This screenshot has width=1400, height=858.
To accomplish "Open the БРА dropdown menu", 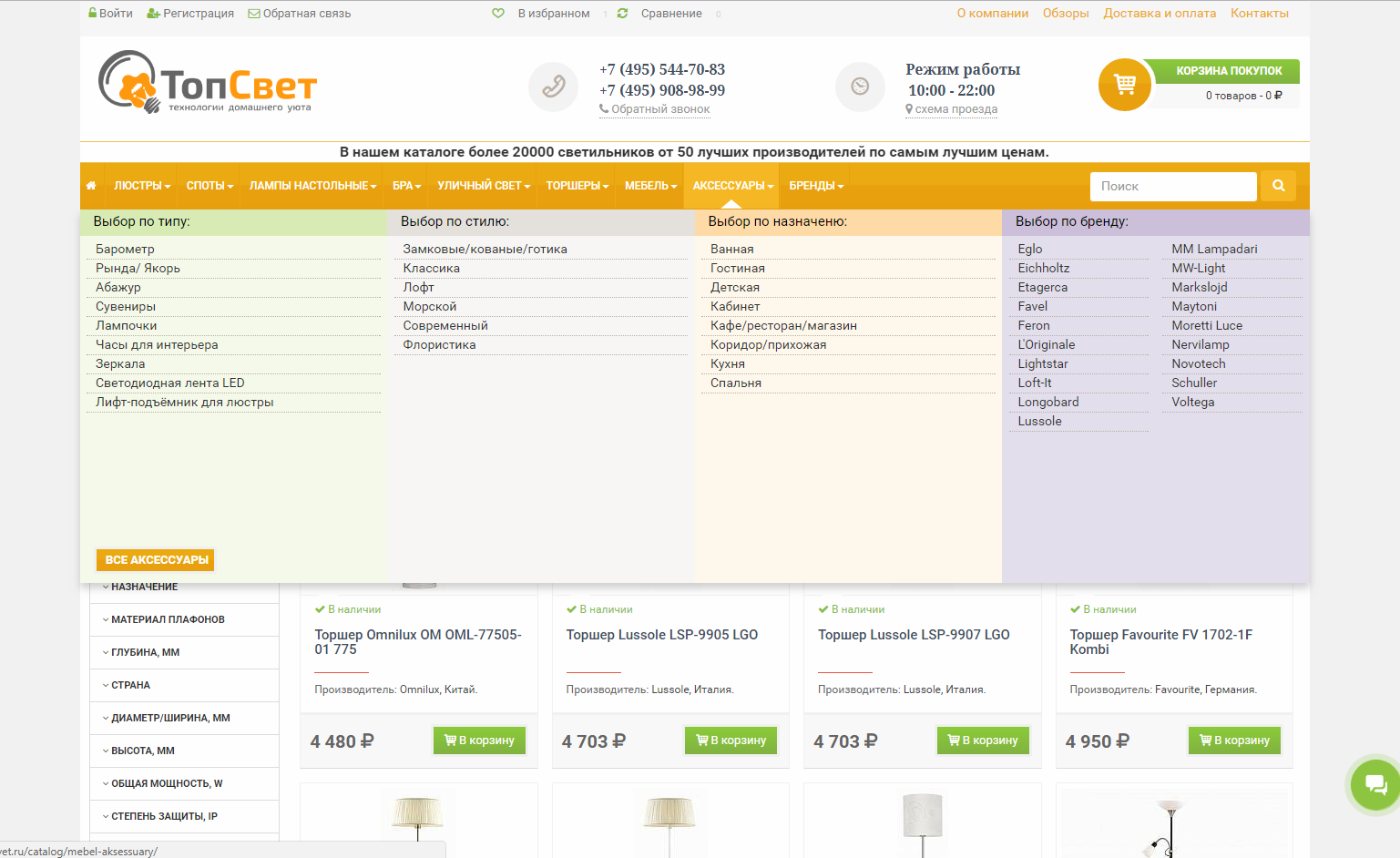I will [x=406, y=186].
